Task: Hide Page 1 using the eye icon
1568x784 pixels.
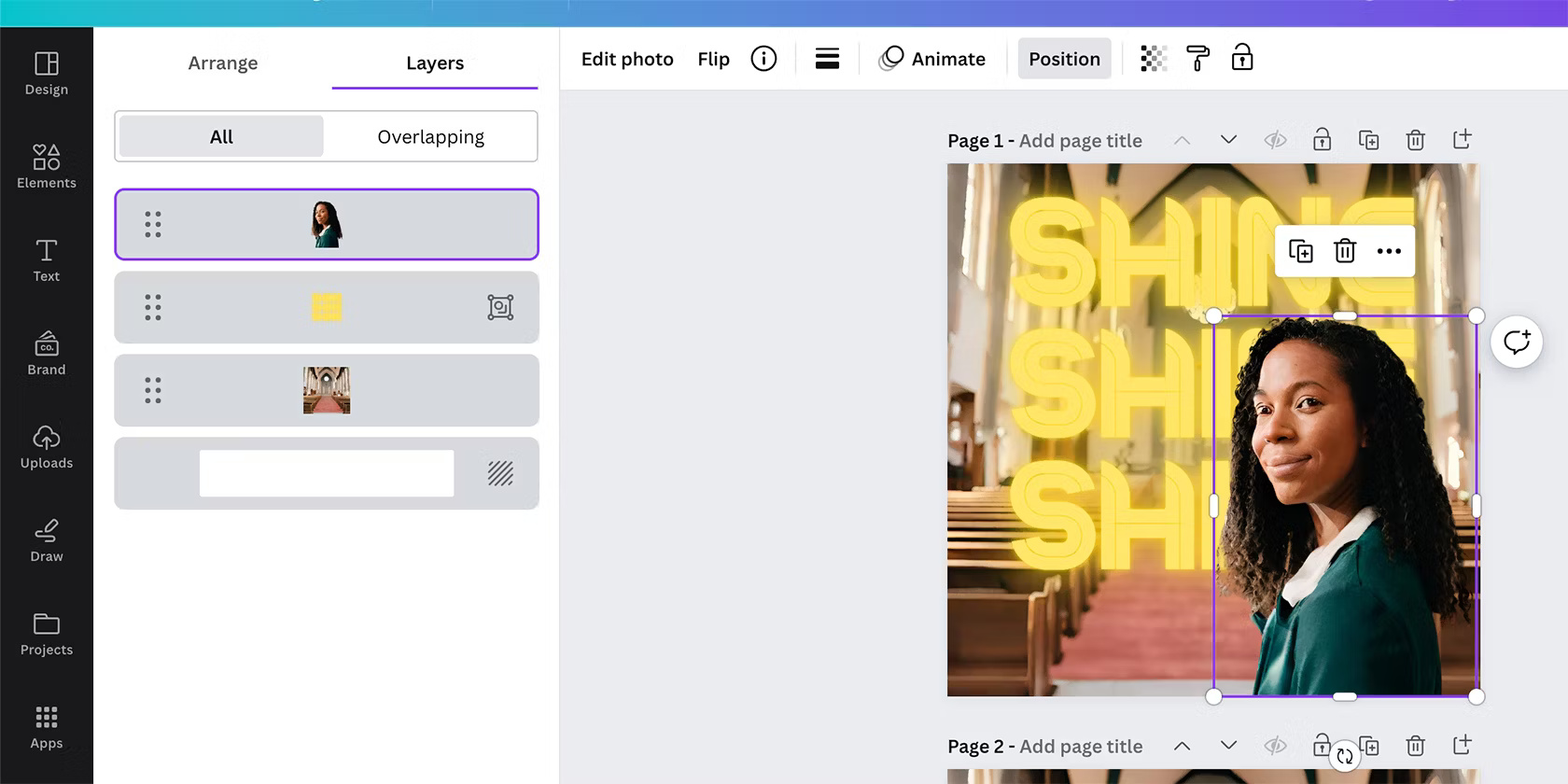Action: coord(1275,140)
